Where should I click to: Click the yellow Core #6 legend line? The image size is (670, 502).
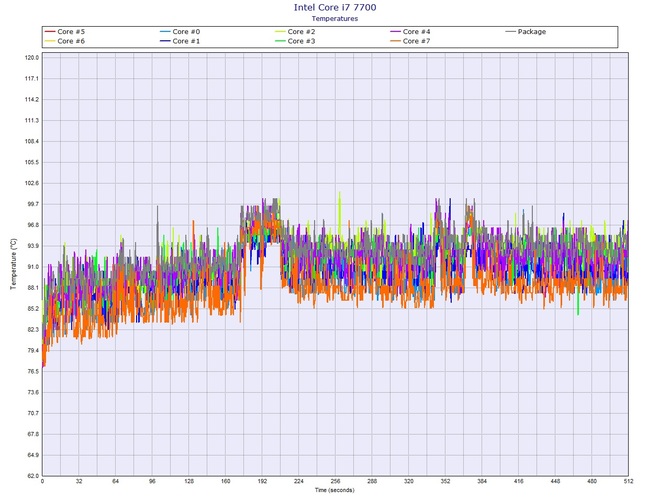50,41
